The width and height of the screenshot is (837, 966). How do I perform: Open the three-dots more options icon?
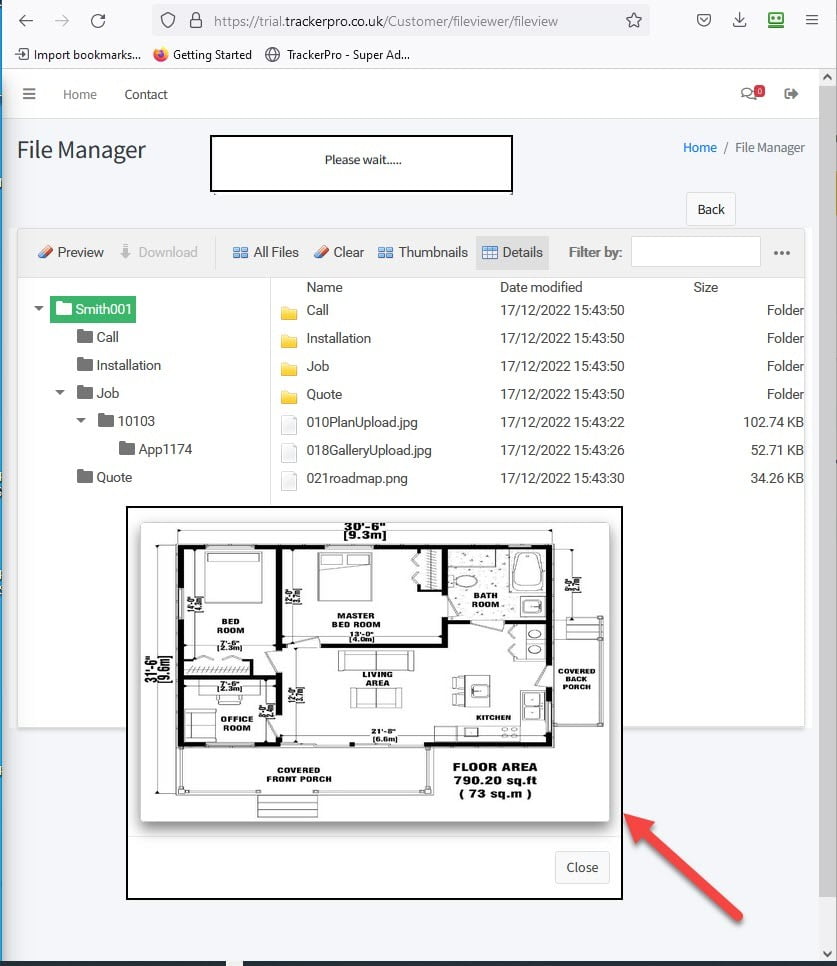click(782, 253)
